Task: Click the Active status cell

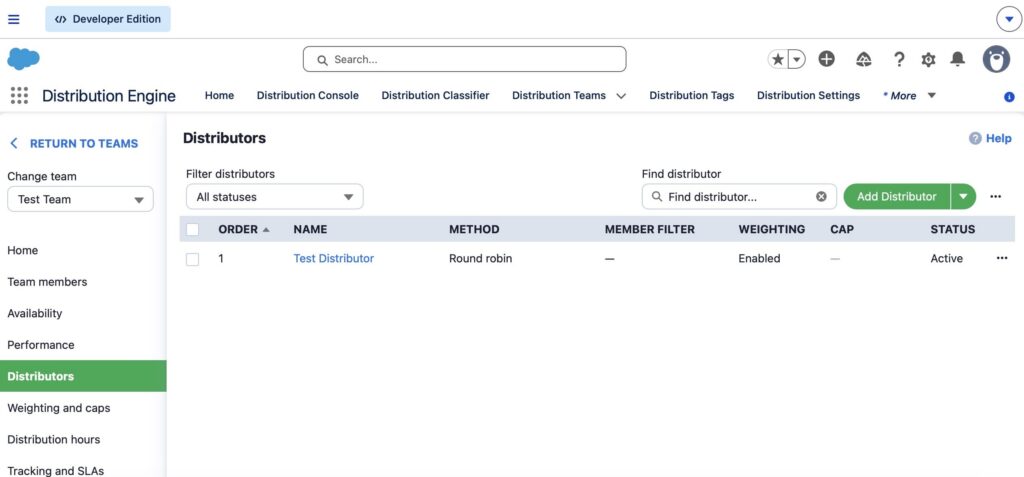Action: click(947, 258)
